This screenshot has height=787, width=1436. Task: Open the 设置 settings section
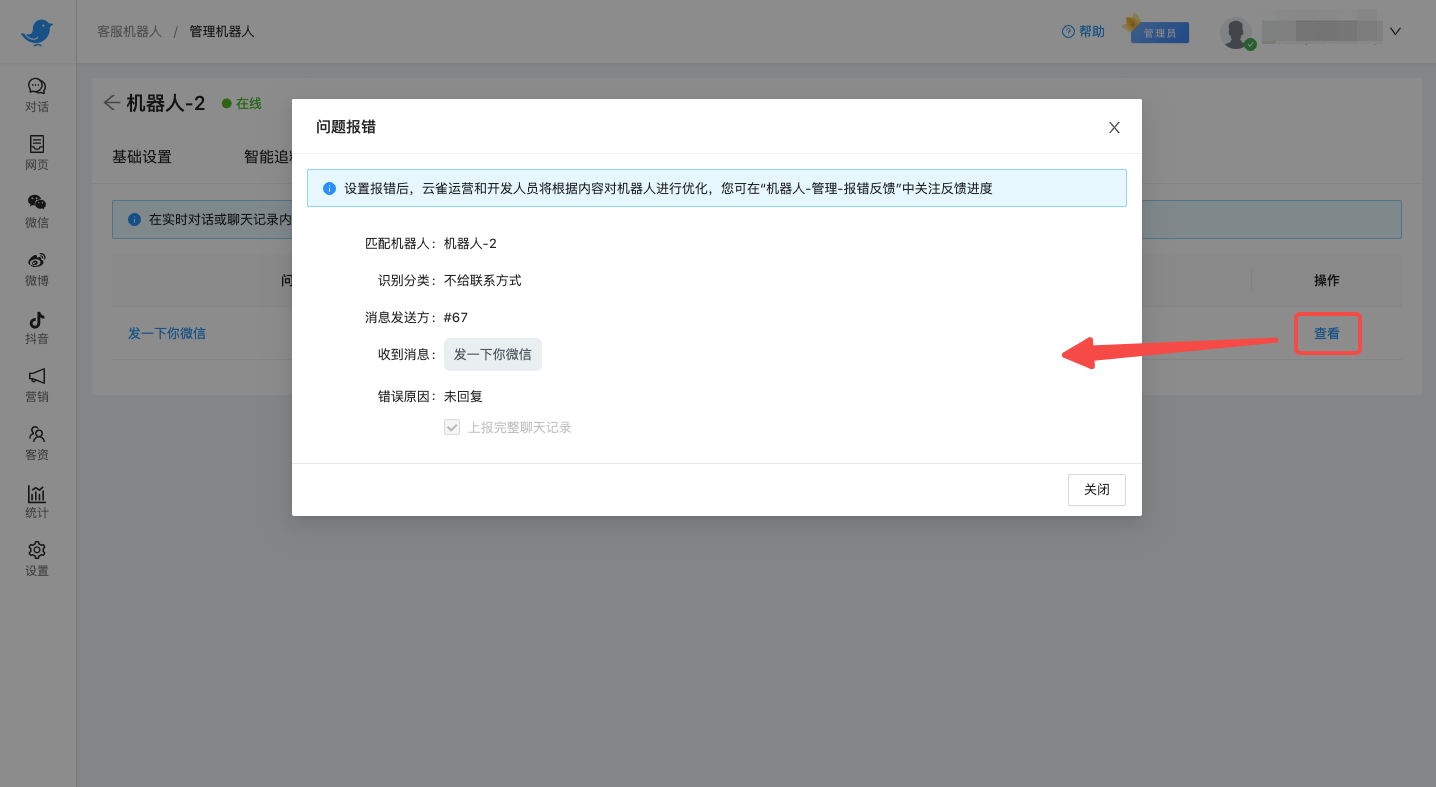click(37, 559)
